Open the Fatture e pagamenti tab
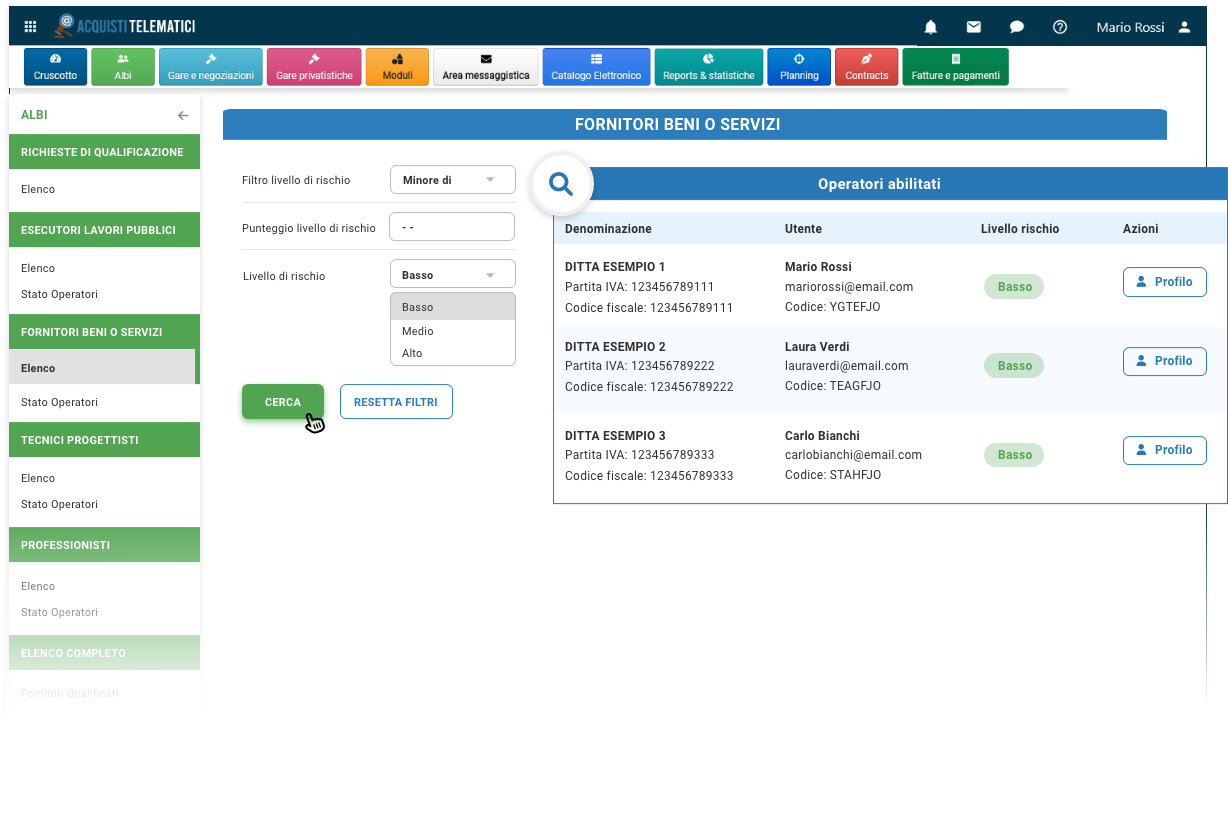 [x=955, y=67]
